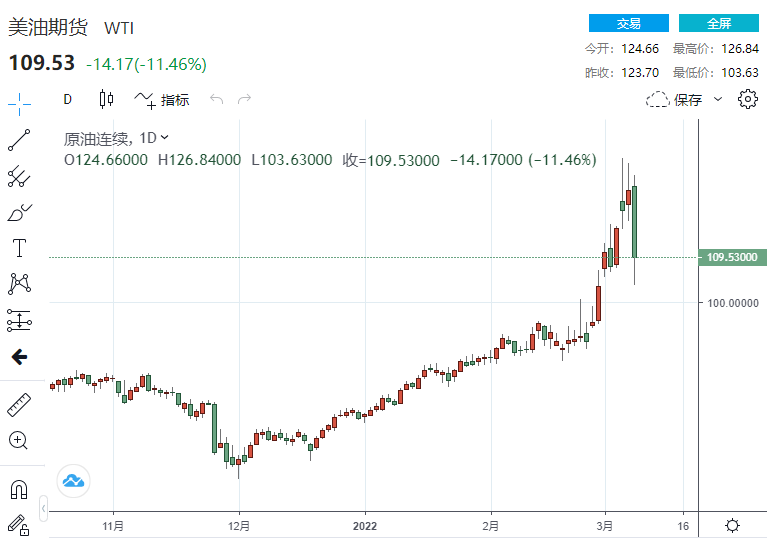The height and width of the screenshot is (538, 770).
Task: Toggle magnet mode on
Action: [19, 489]
